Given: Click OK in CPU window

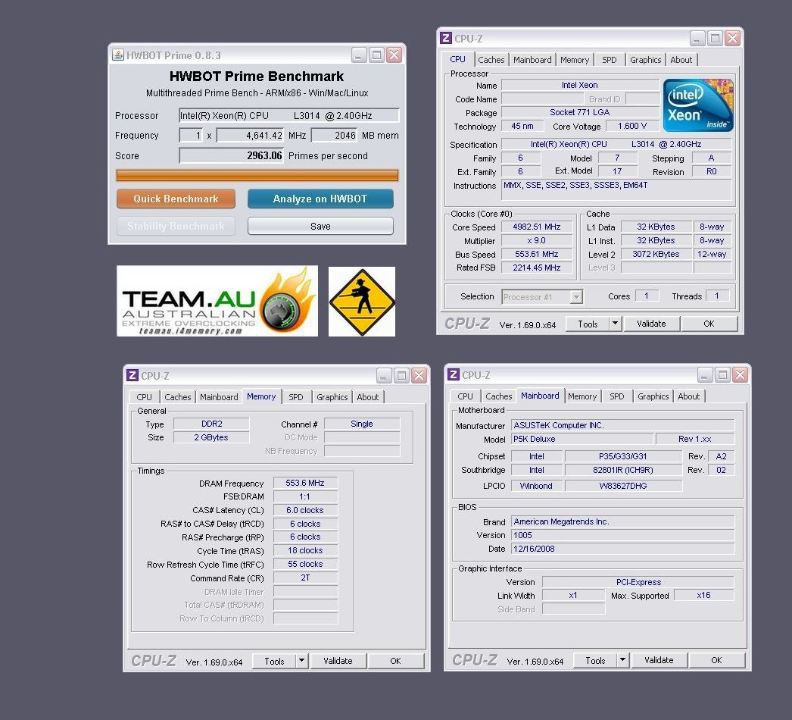Looking at the screenshot, I should coord(709,324).
